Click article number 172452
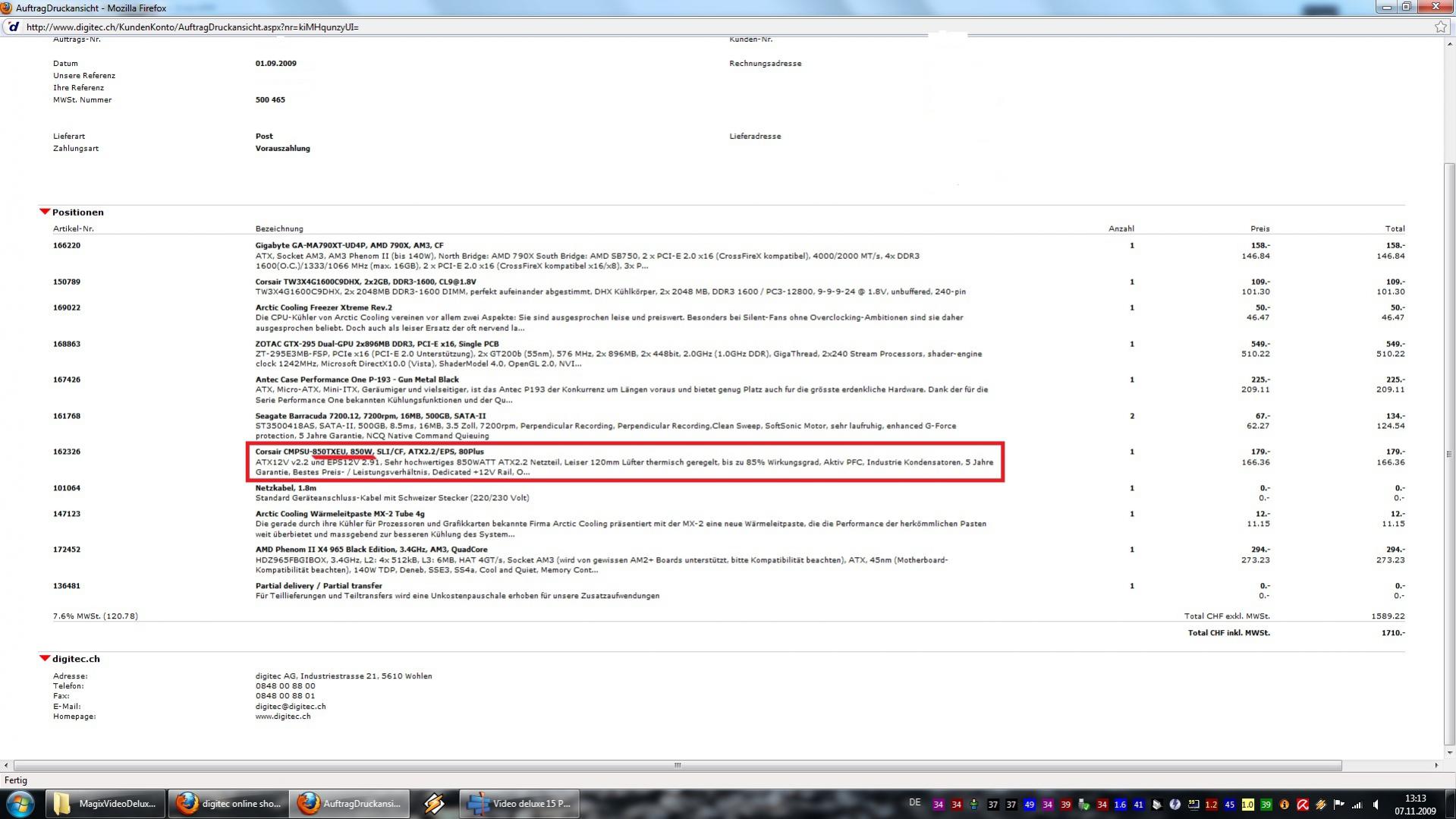Viewport: 1456px width, 819px height. [x=67, y=550]
